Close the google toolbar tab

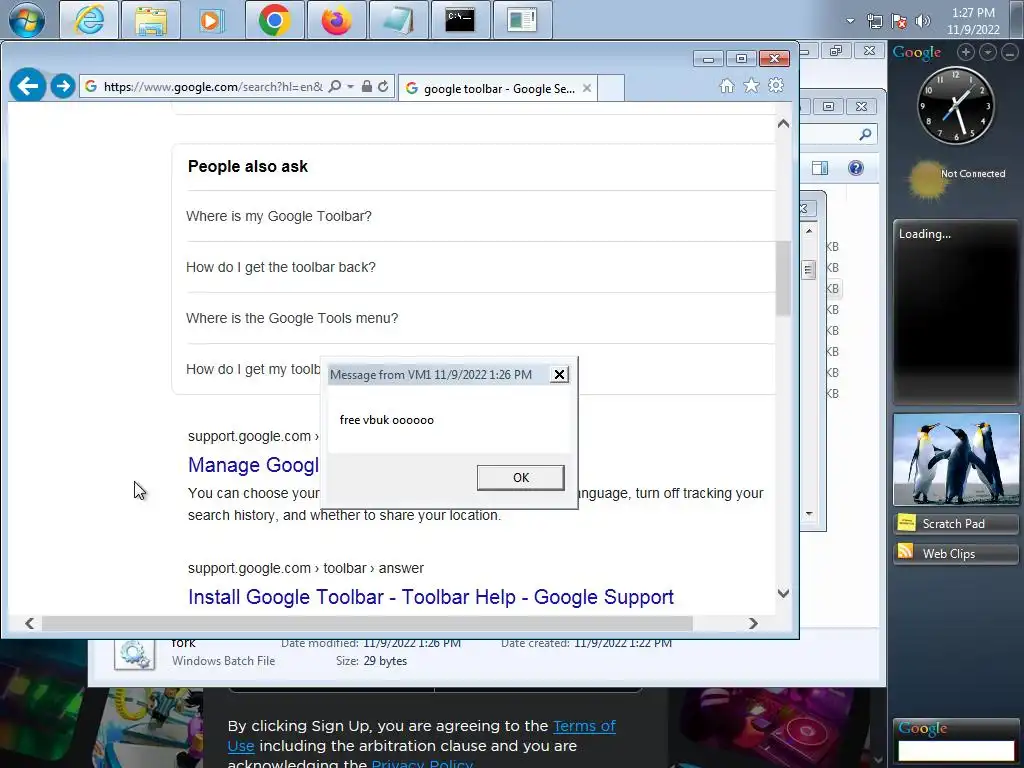coord(587,88)
